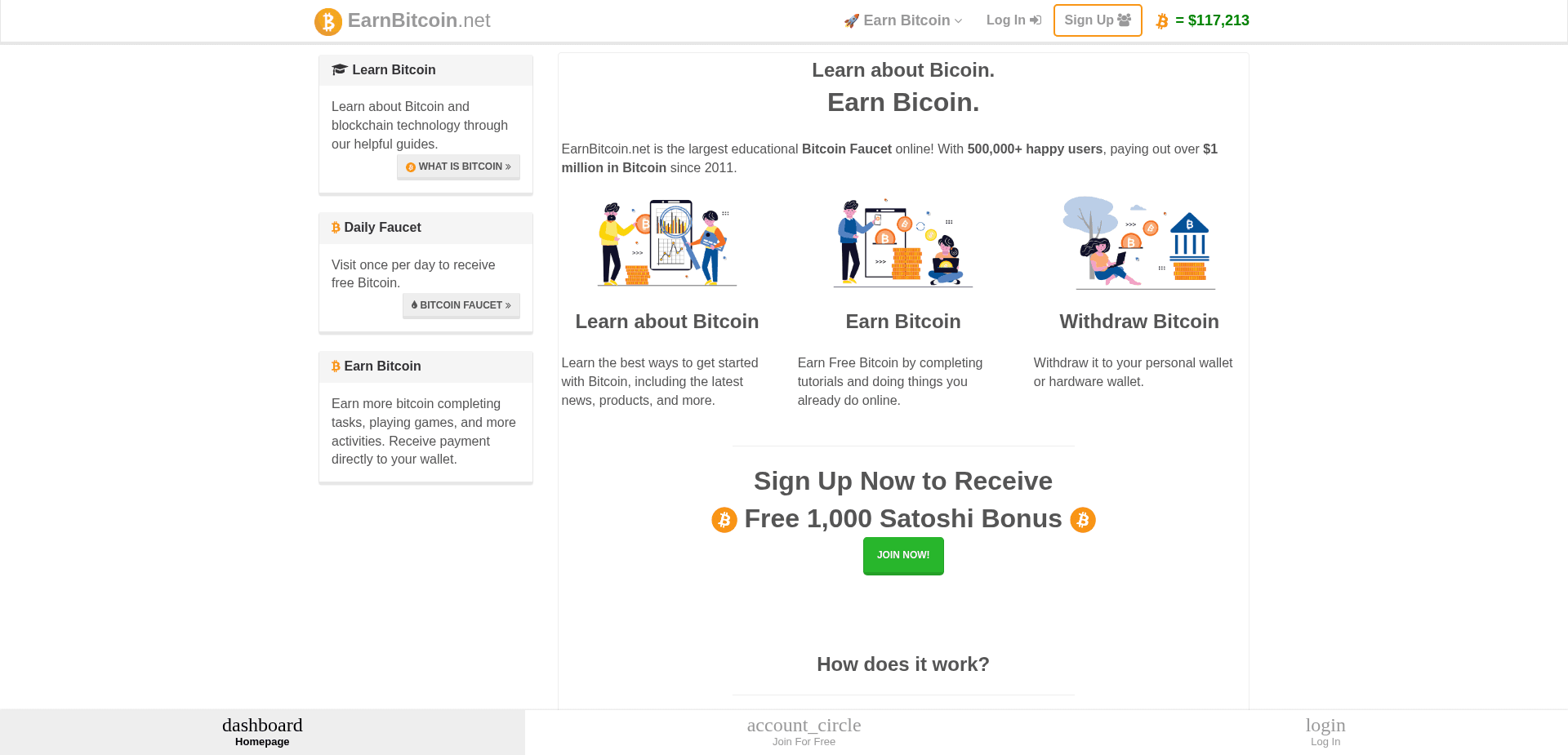Click the Bitcoin icon beside Daily Faucet
Screen dimensions: 1568x755
tap(336, 228)
